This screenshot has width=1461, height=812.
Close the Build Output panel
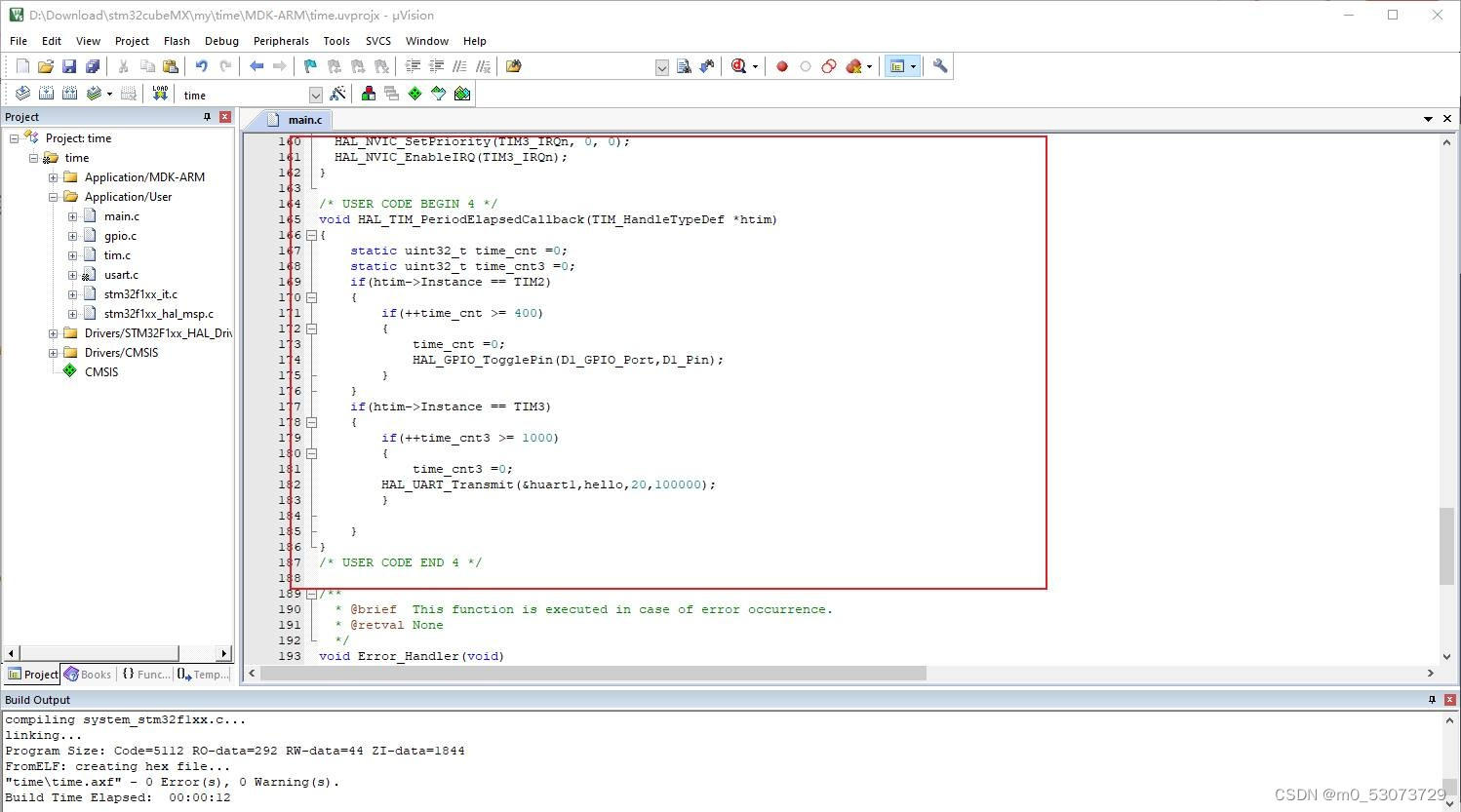coord(1450,700)
